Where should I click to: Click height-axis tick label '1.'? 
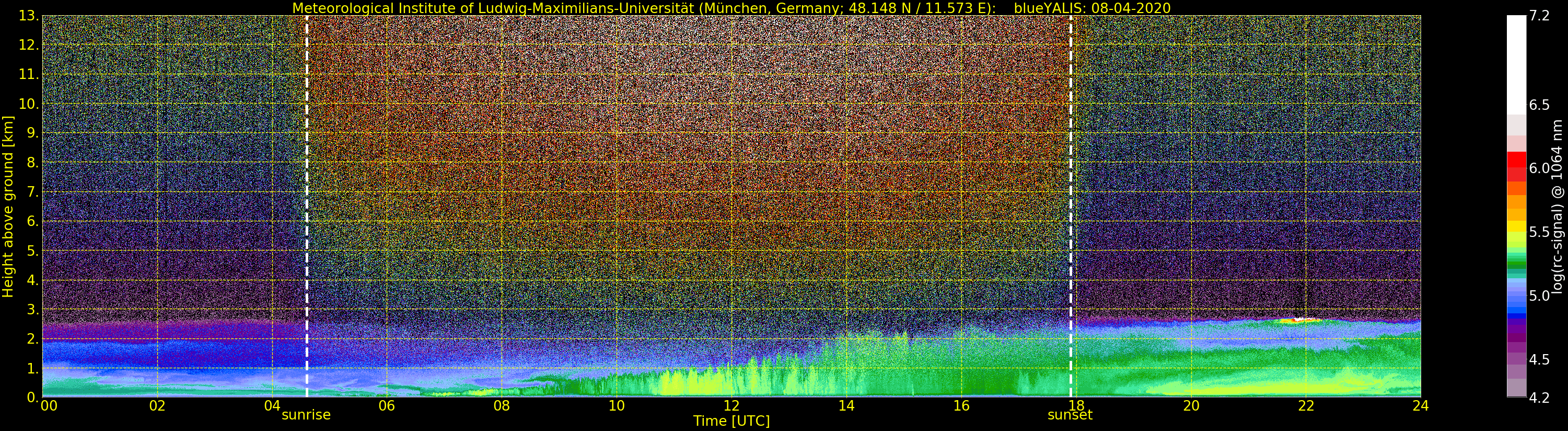point(33,368)
